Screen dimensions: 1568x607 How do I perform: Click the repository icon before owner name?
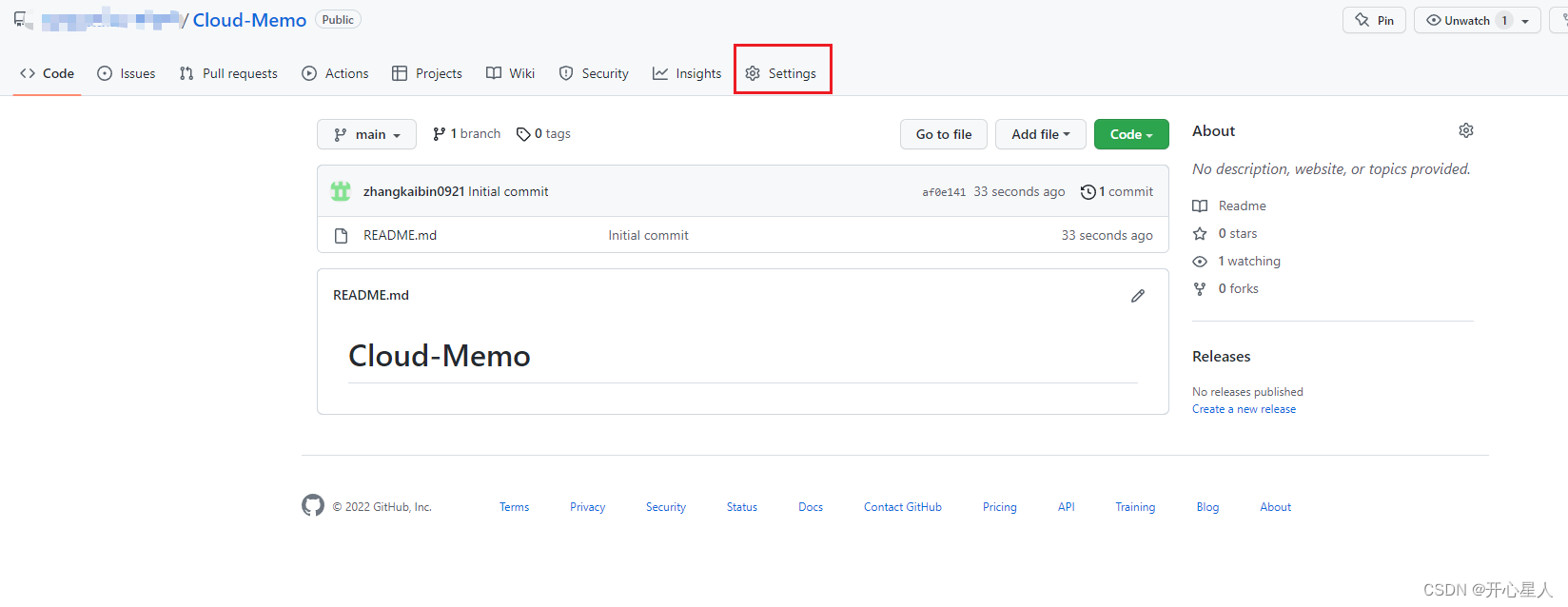20,19
